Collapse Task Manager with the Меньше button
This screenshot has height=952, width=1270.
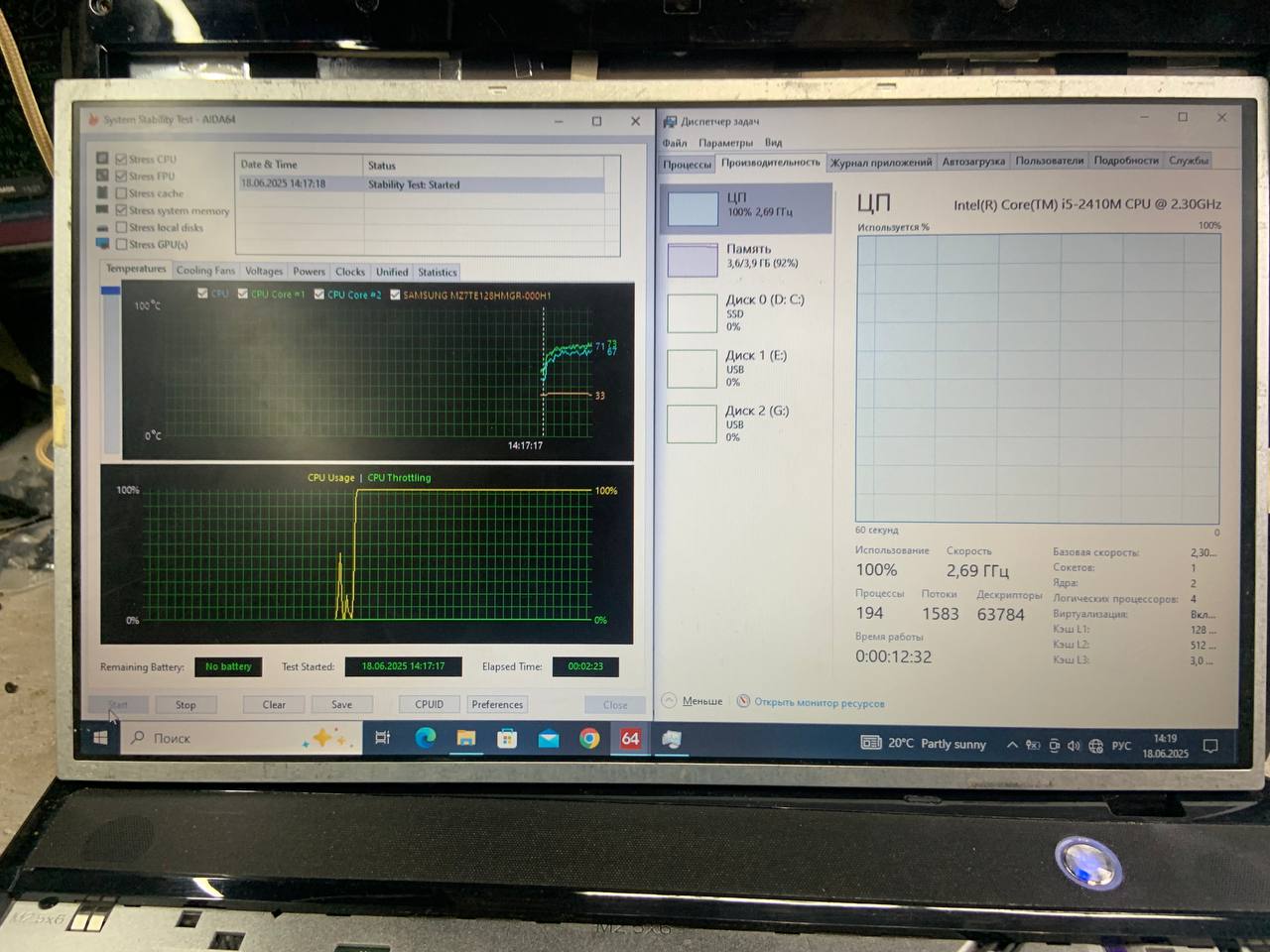694,701
